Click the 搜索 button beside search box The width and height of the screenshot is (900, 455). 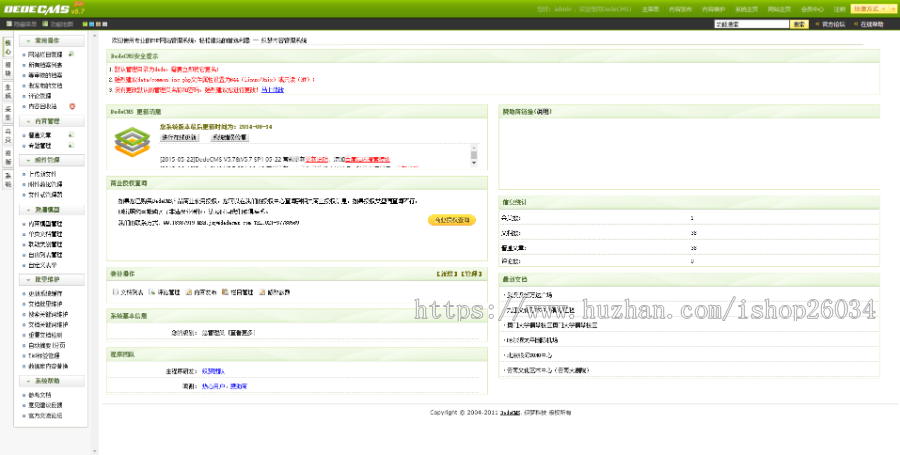pyautogui.click(x=799, y=24)
